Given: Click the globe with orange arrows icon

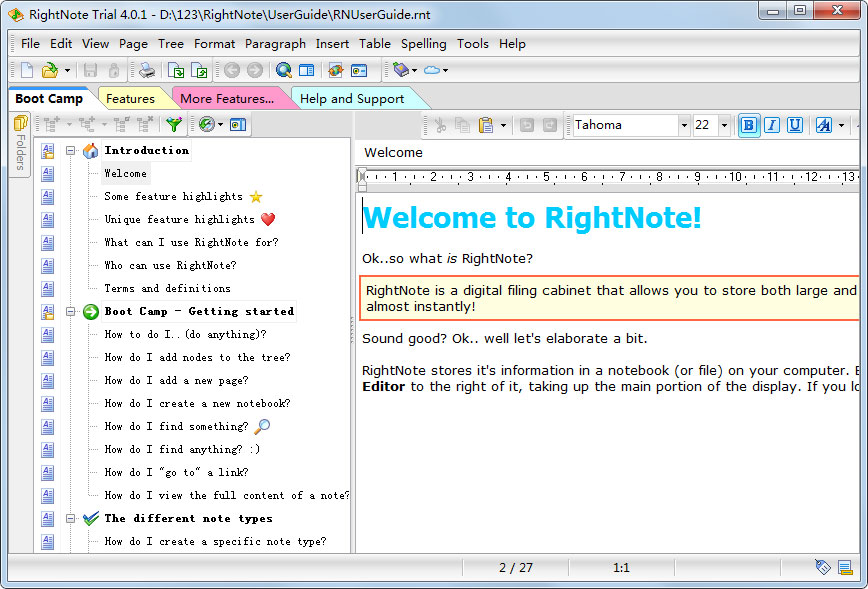Looking at the screenshot, I should tap(335, 70).
